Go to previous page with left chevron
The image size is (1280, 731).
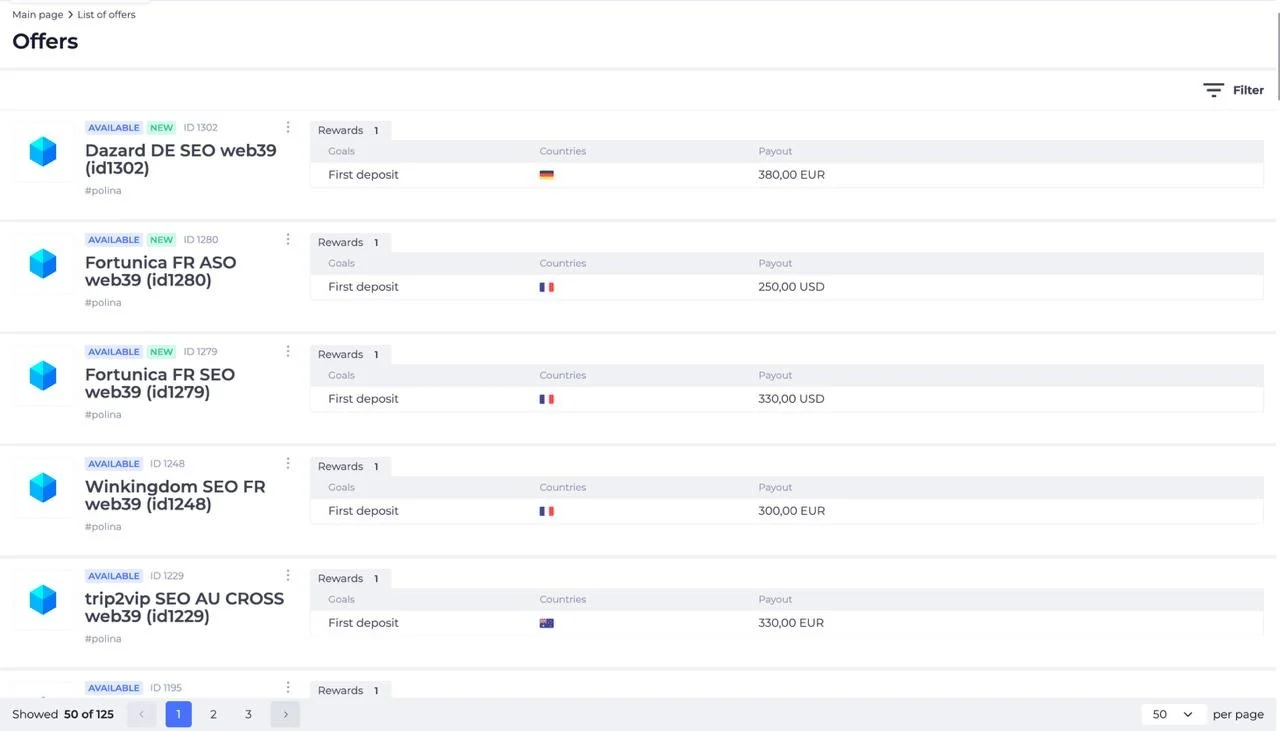coord(141,714)
